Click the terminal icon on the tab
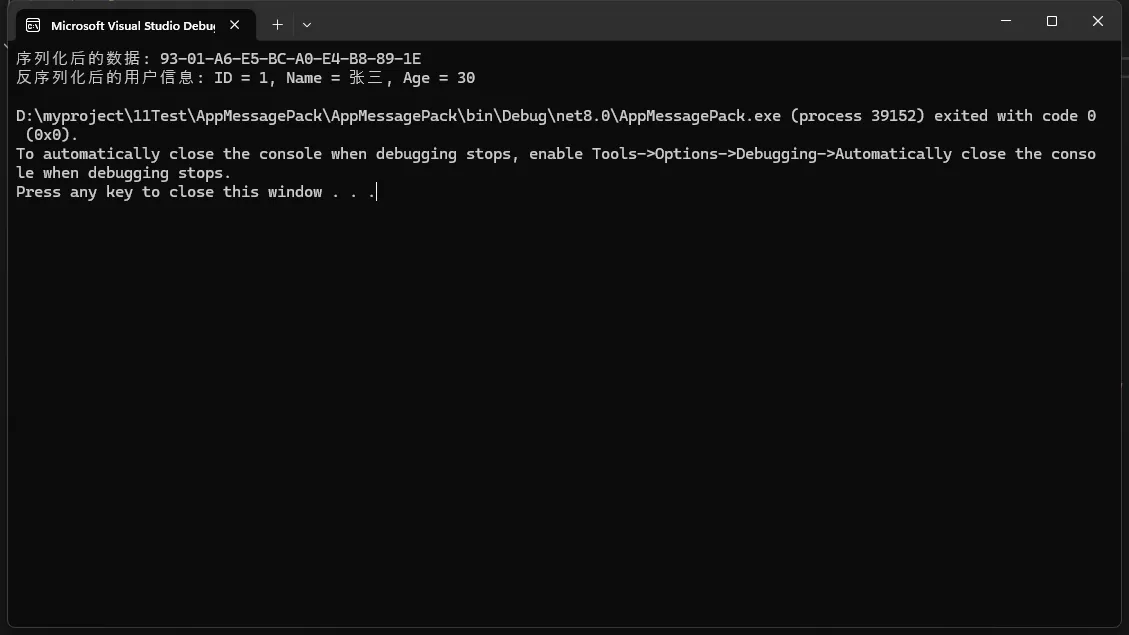The image size is (1129, 635). [33, 25]
